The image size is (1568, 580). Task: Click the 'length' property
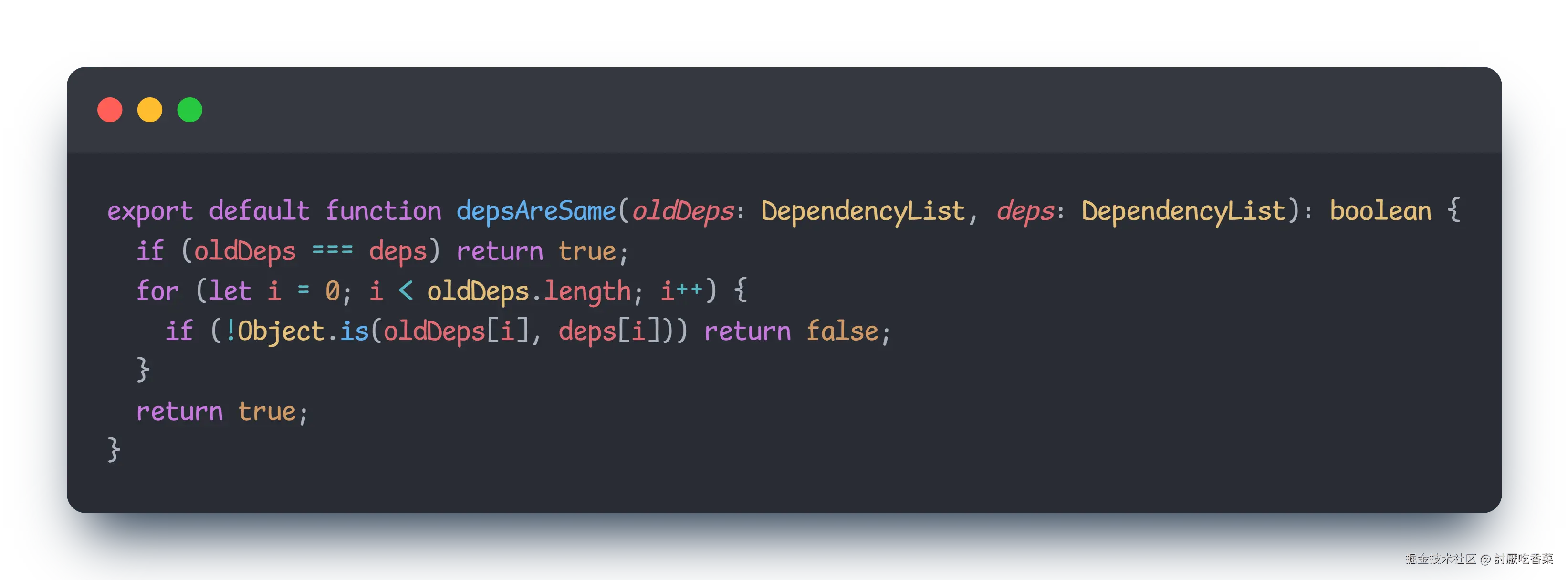tap(587, 291)
